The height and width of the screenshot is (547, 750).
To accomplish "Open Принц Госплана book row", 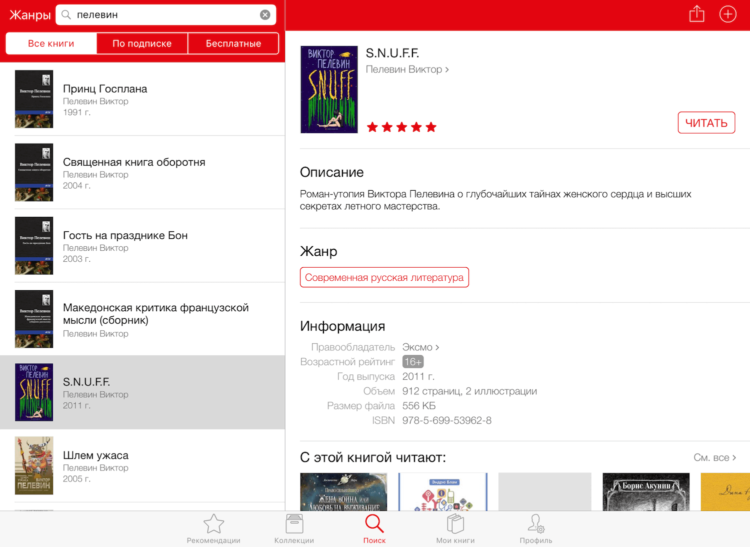I will pos(143,99).
